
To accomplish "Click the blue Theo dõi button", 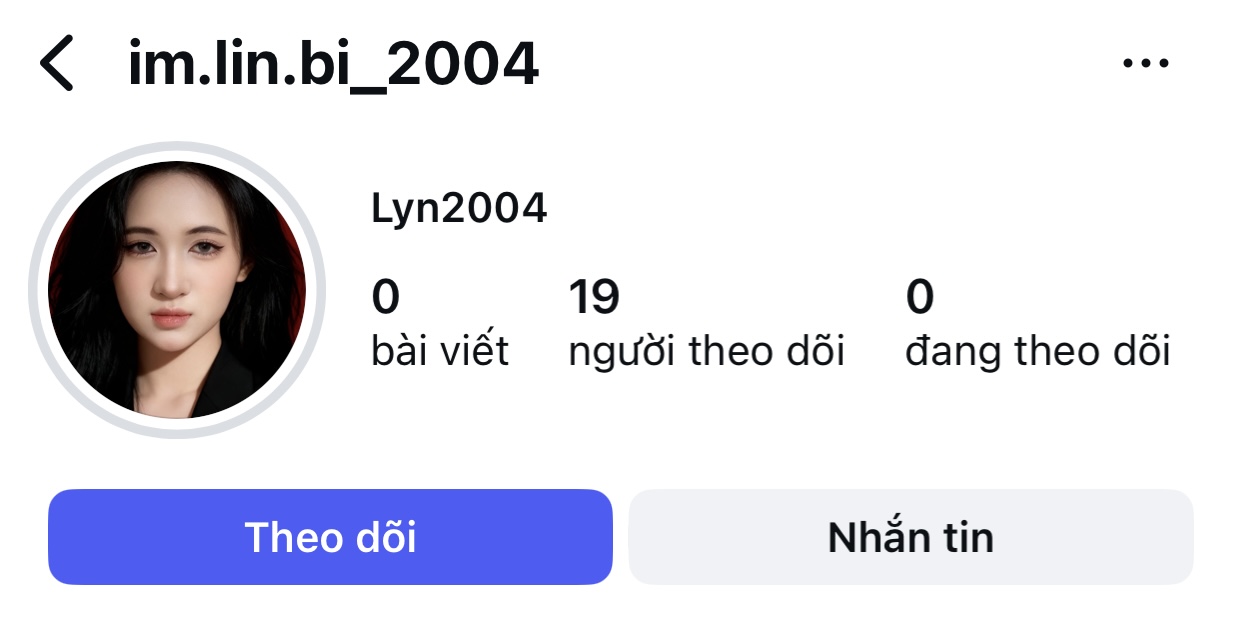I will pyautogui.click(x=330, y=537).
